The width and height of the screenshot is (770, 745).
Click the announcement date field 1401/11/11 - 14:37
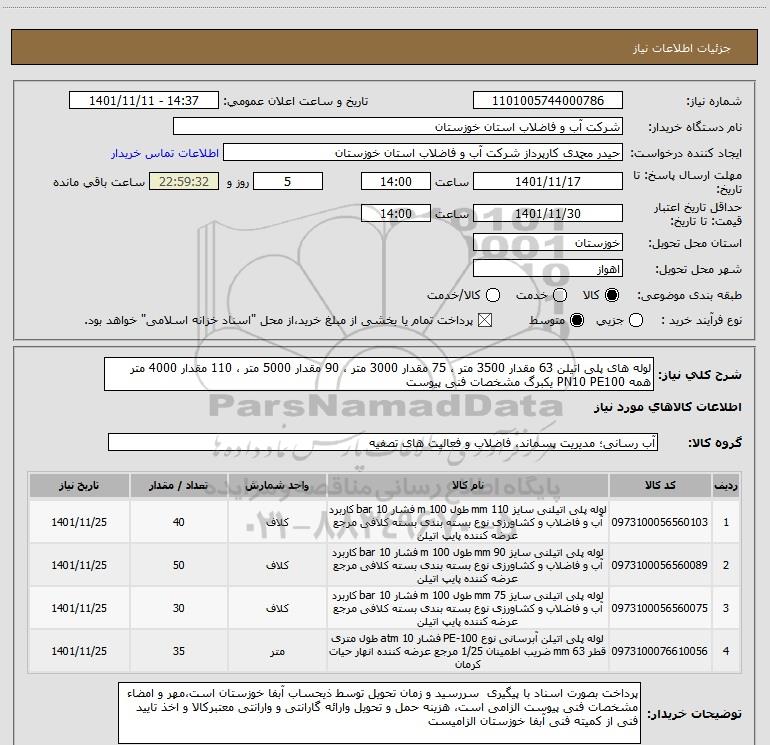pos(144,101)
